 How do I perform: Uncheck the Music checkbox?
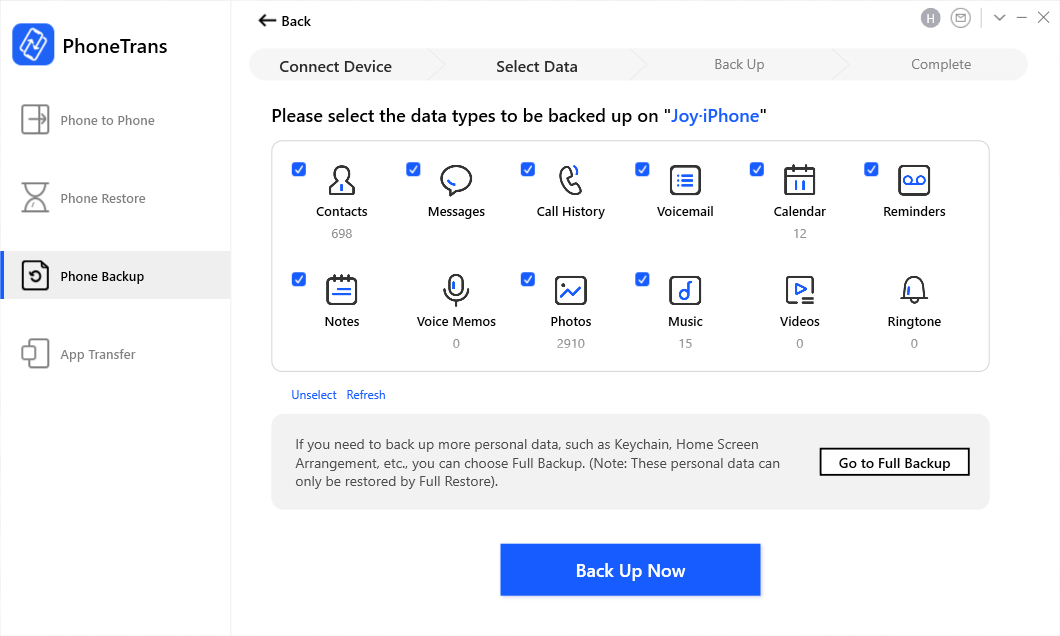coord(642,279)
